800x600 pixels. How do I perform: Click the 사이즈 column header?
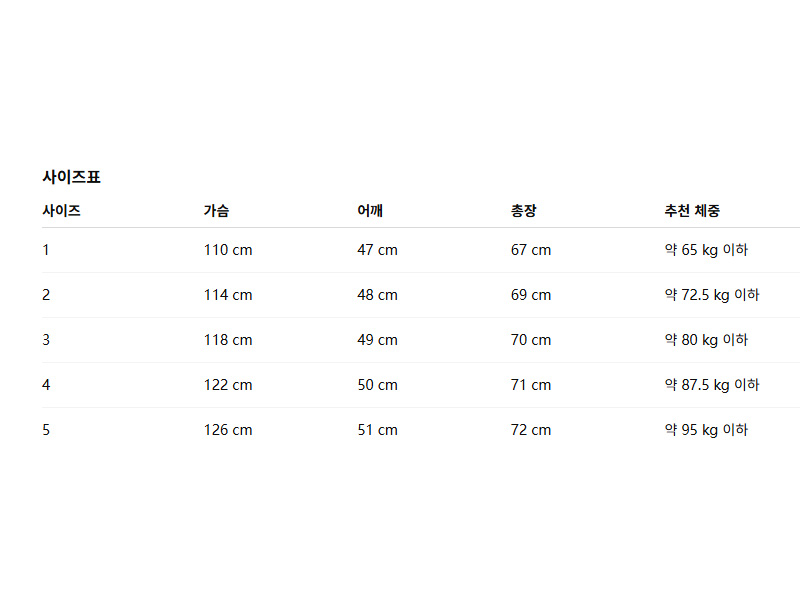click(61, 211)
